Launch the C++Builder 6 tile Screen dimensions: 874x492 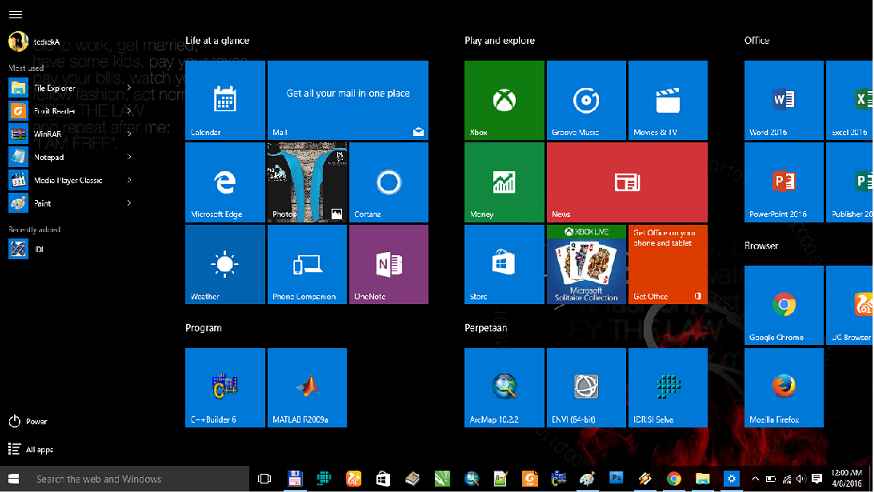[x=225, y=388]
